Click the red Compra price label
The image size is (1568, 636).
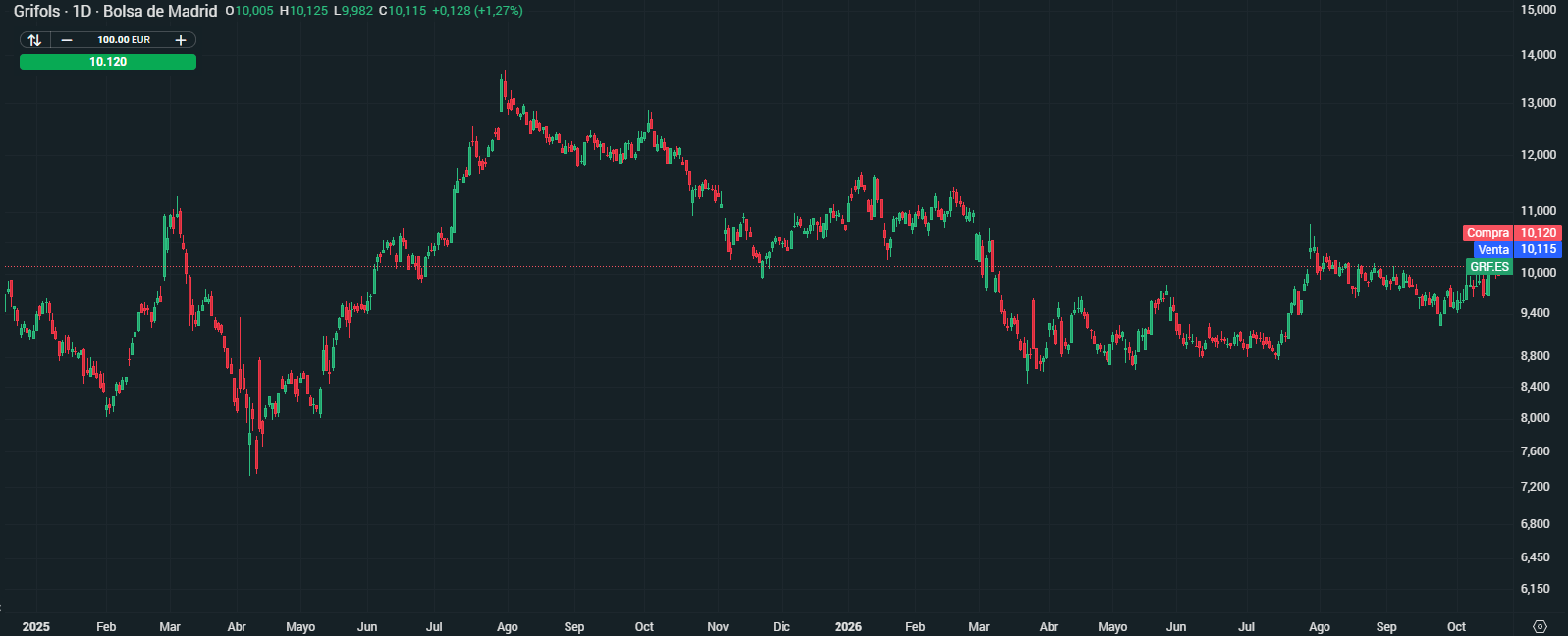pos(1487,233)
